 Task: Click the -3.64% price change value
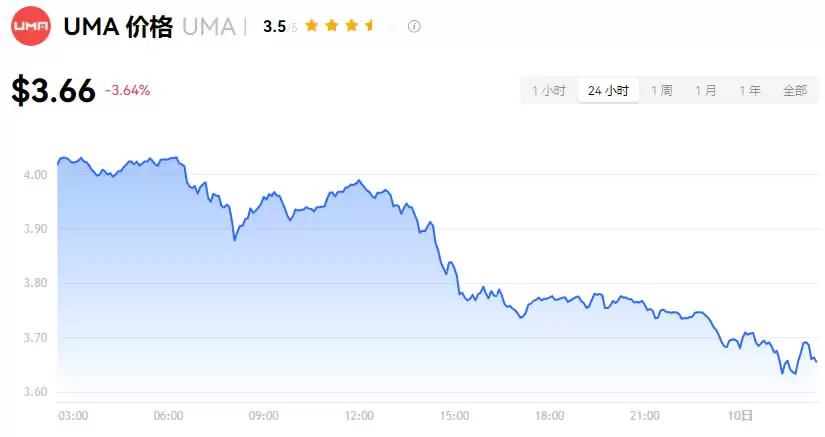click(x=127, y=91)
